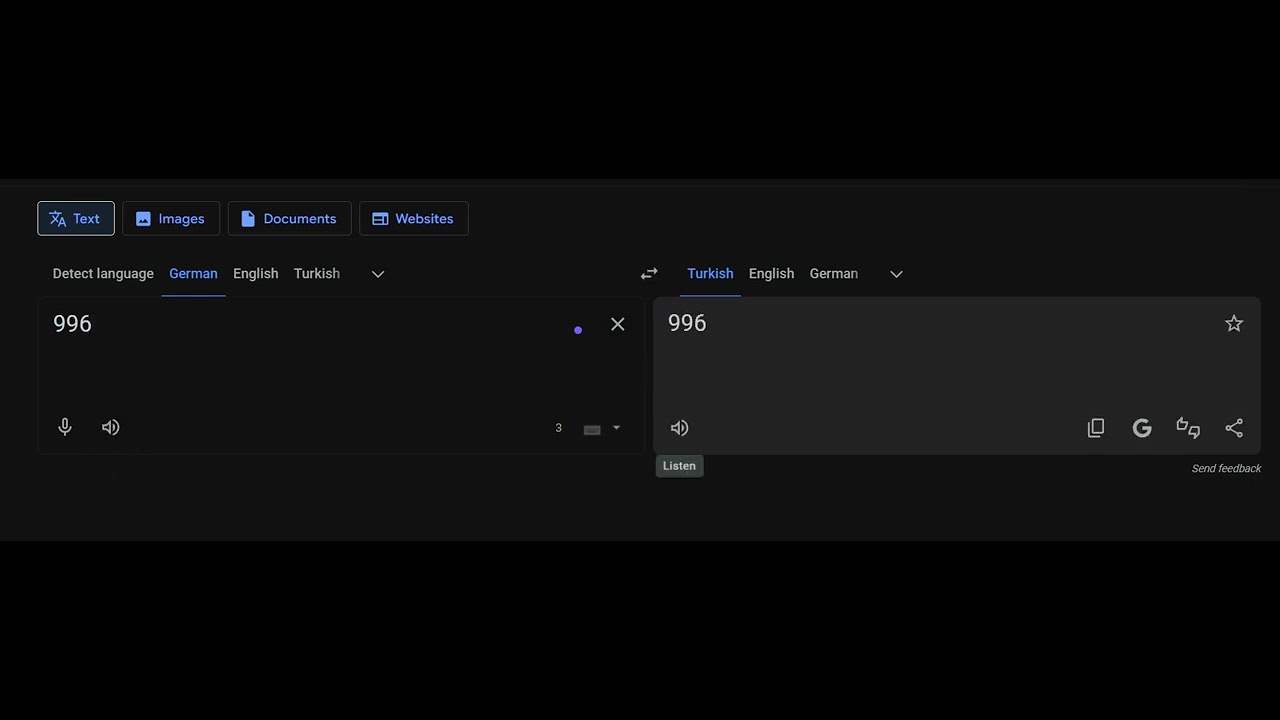Open the Documents translation tab
The width and height of the screenshot is (1280, 720).
pos(289,218)
